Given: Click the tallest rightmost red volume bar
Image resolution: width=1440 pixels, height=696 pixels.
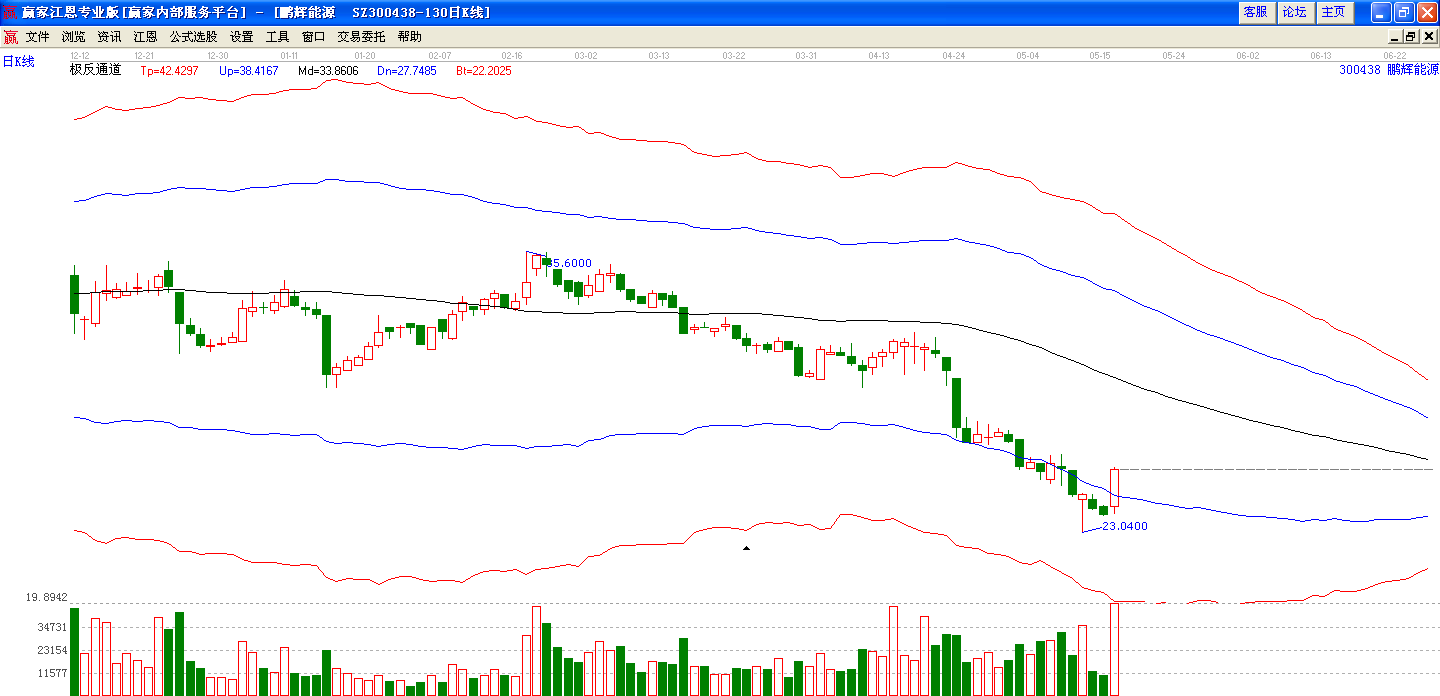Looking at the screenshot, I should (x=1114, y=649).
